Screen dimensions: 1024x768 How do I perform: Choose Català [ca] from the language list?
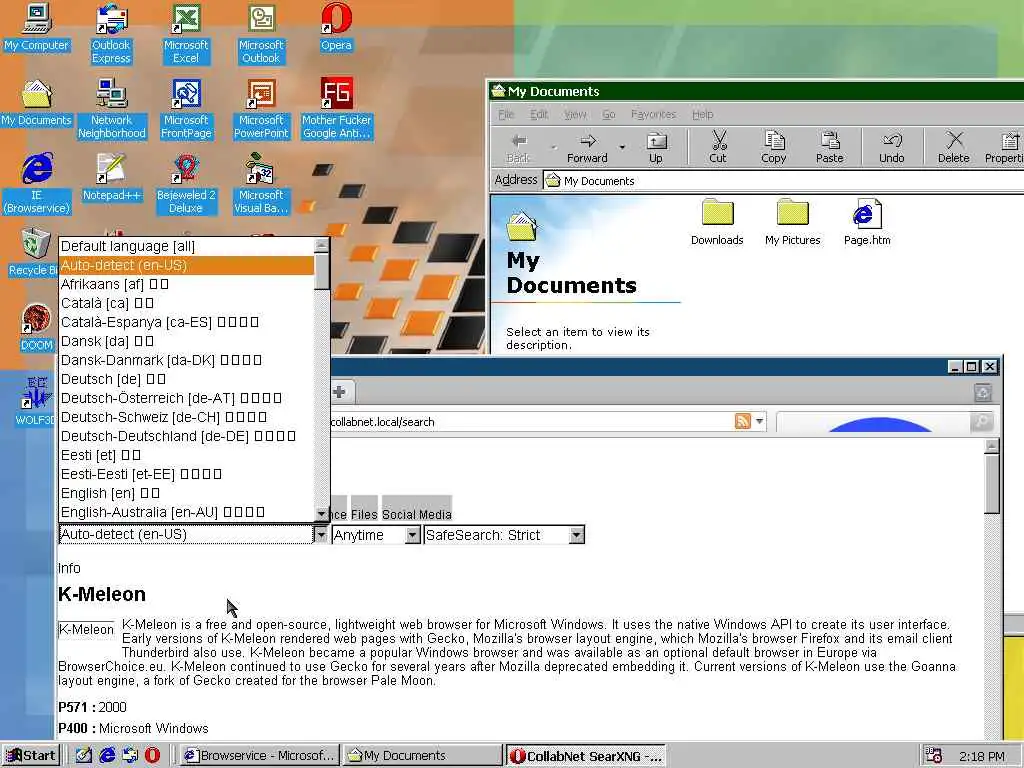click(x=186, y=303)
